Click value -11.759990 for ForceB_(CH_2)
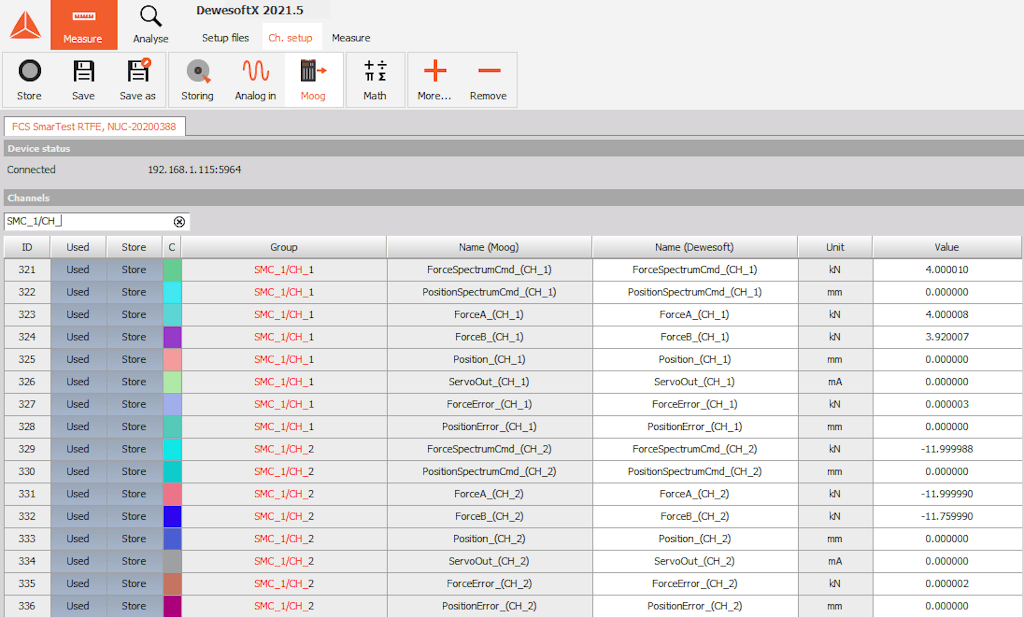The image size is (1024, 618). [x=947, y=517]
